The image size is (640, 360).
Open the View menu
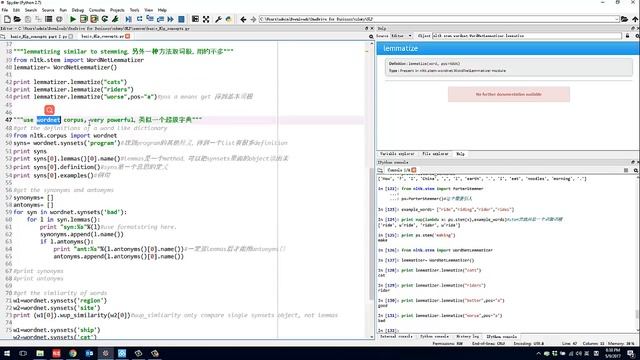(x=149, y=10)
